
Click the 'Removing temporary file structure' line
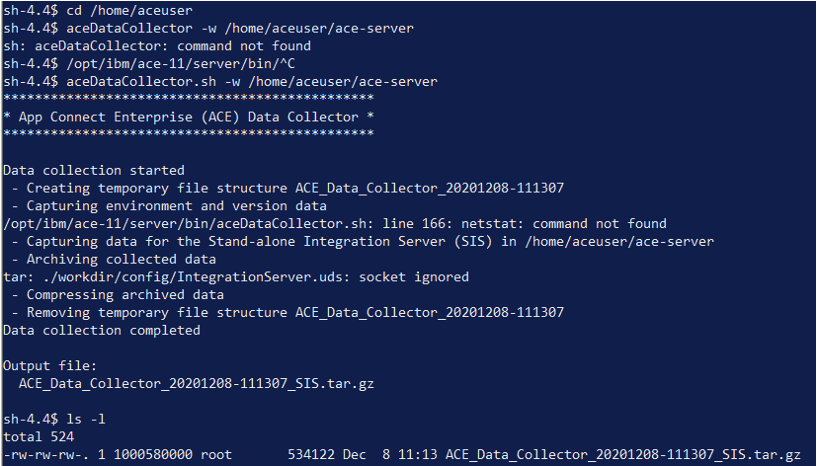coord(288,312)
